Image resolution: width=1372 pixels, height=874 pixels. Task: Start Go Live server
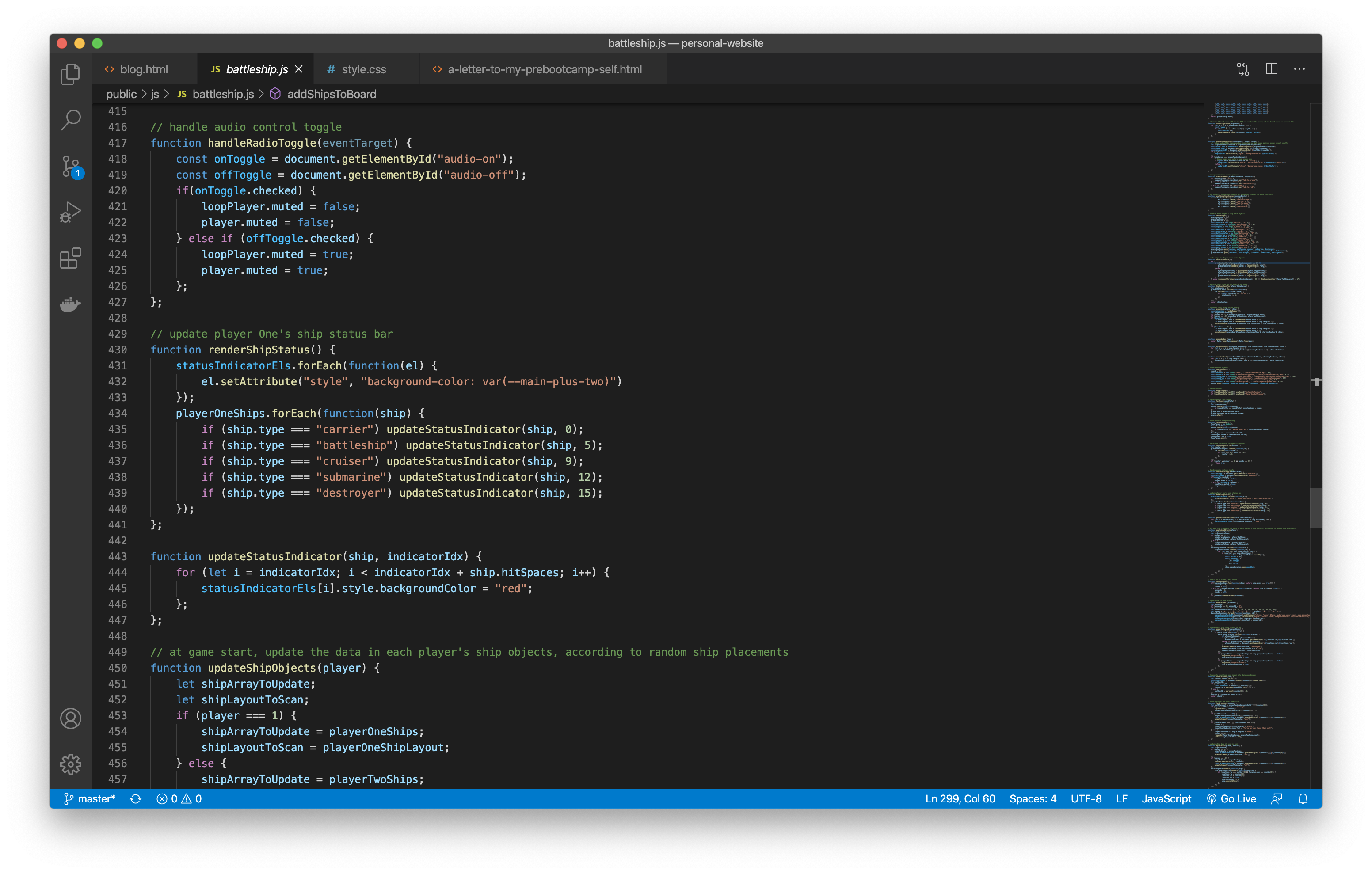pyautogui.click(x=1231, y=799)
